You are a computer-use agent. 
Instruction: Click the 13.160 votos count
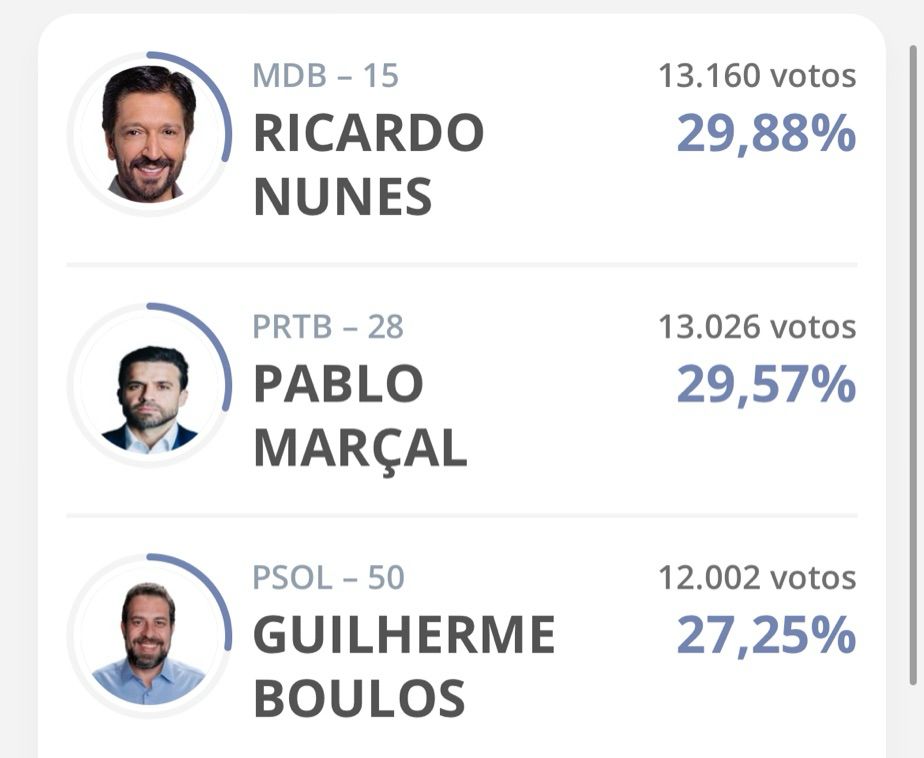click(x=757, y=76)
